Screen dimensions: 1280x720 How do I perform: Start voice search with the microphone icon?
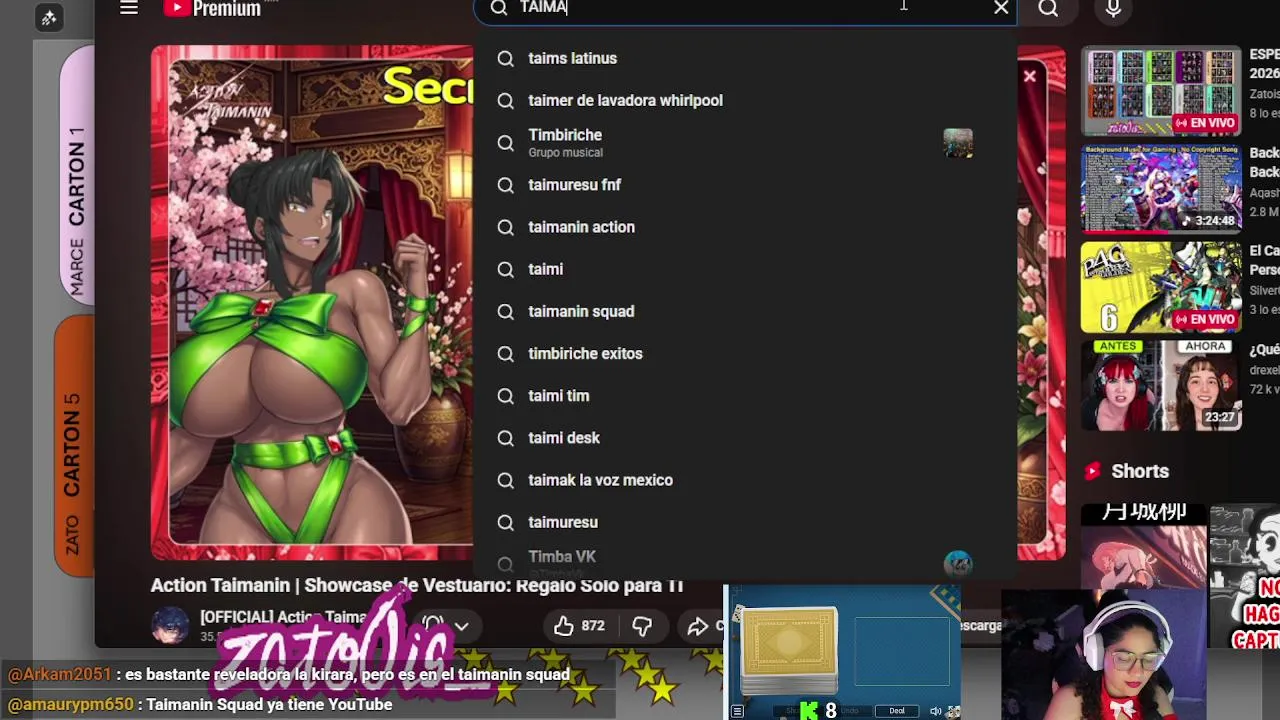pyautogui.click(x=1113, y=8)
